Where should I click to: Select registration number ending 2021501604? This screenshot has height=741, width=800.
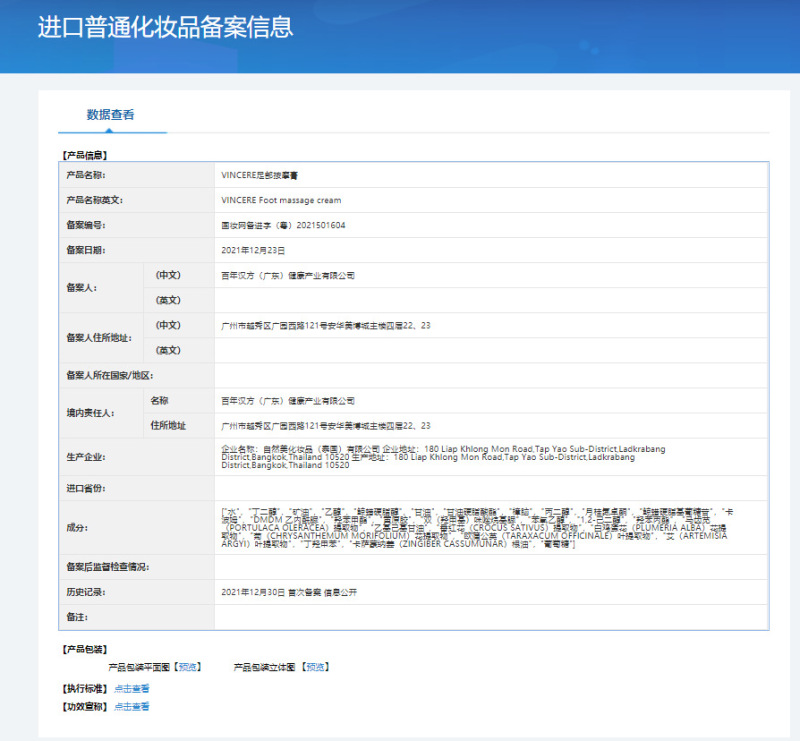[283, 225]
